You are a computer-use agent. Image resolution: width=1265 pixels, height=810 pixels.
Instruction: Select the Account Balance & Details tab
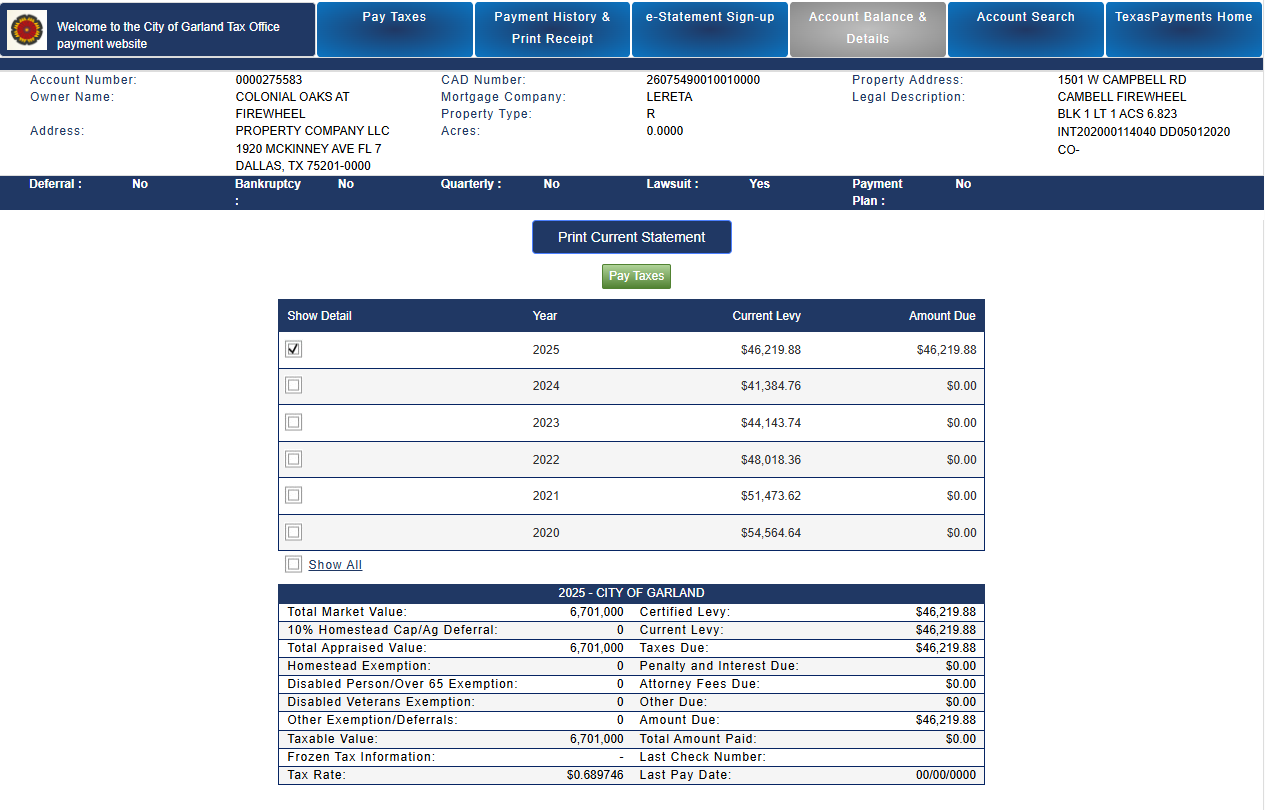pyautogui.click(x=867, y=29)
